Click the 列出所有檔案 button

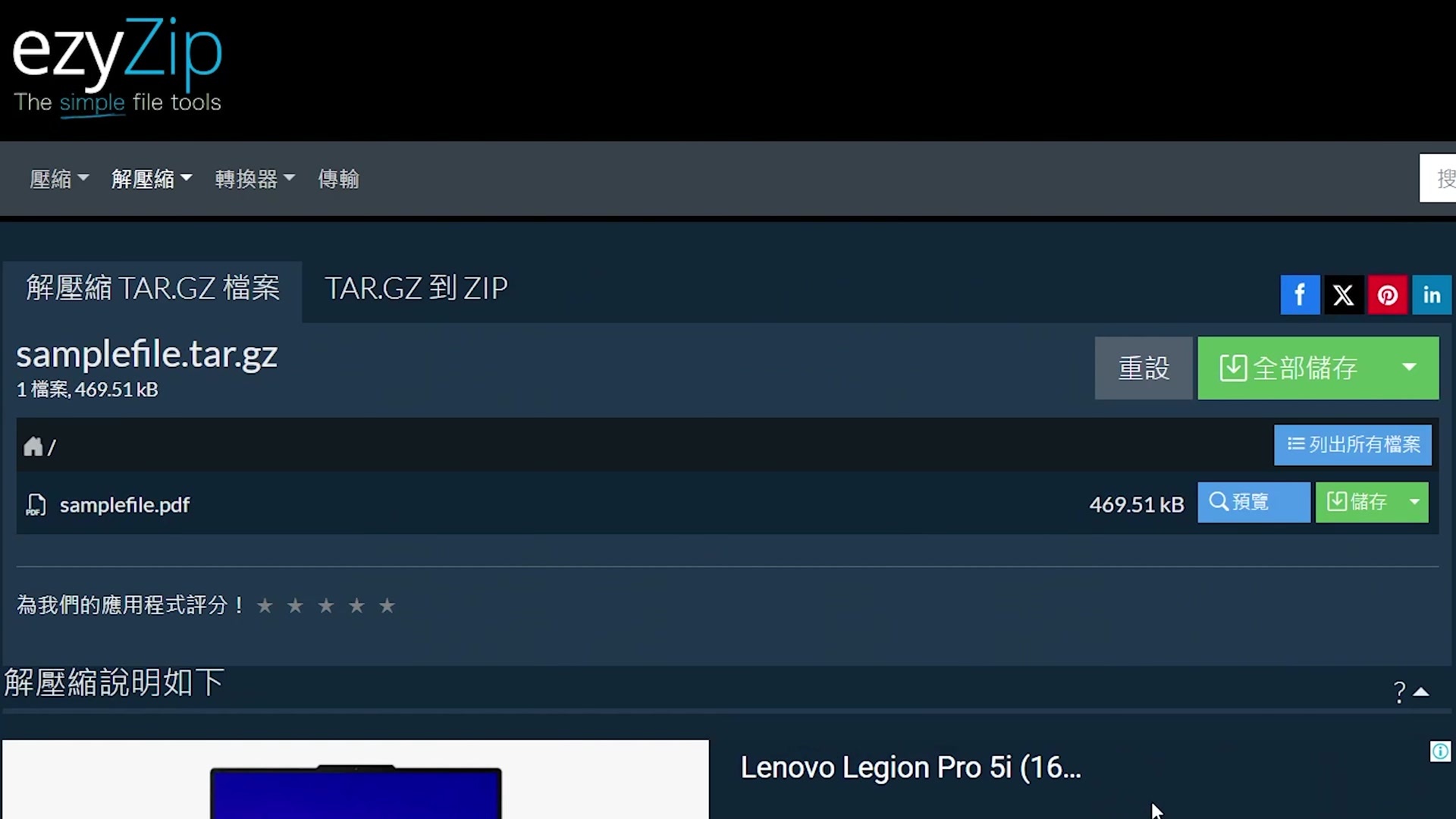[1353, 444]
